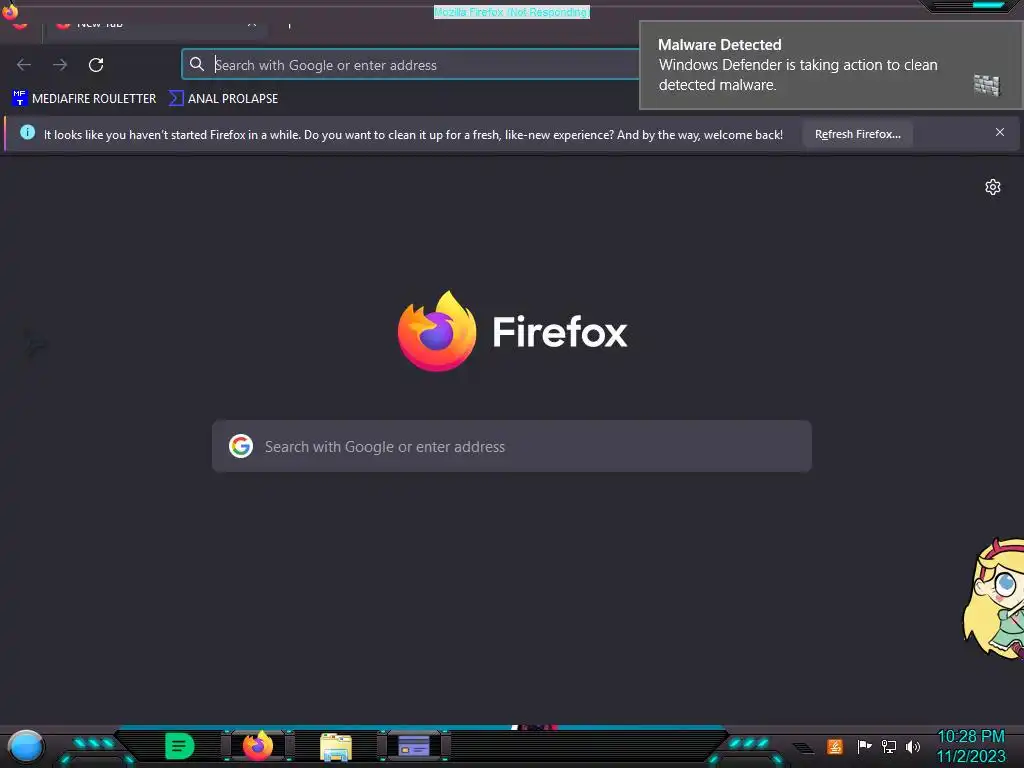Open Action Center flag tray icon
The height and width of the screenshot is (768, 1024).
863,746
